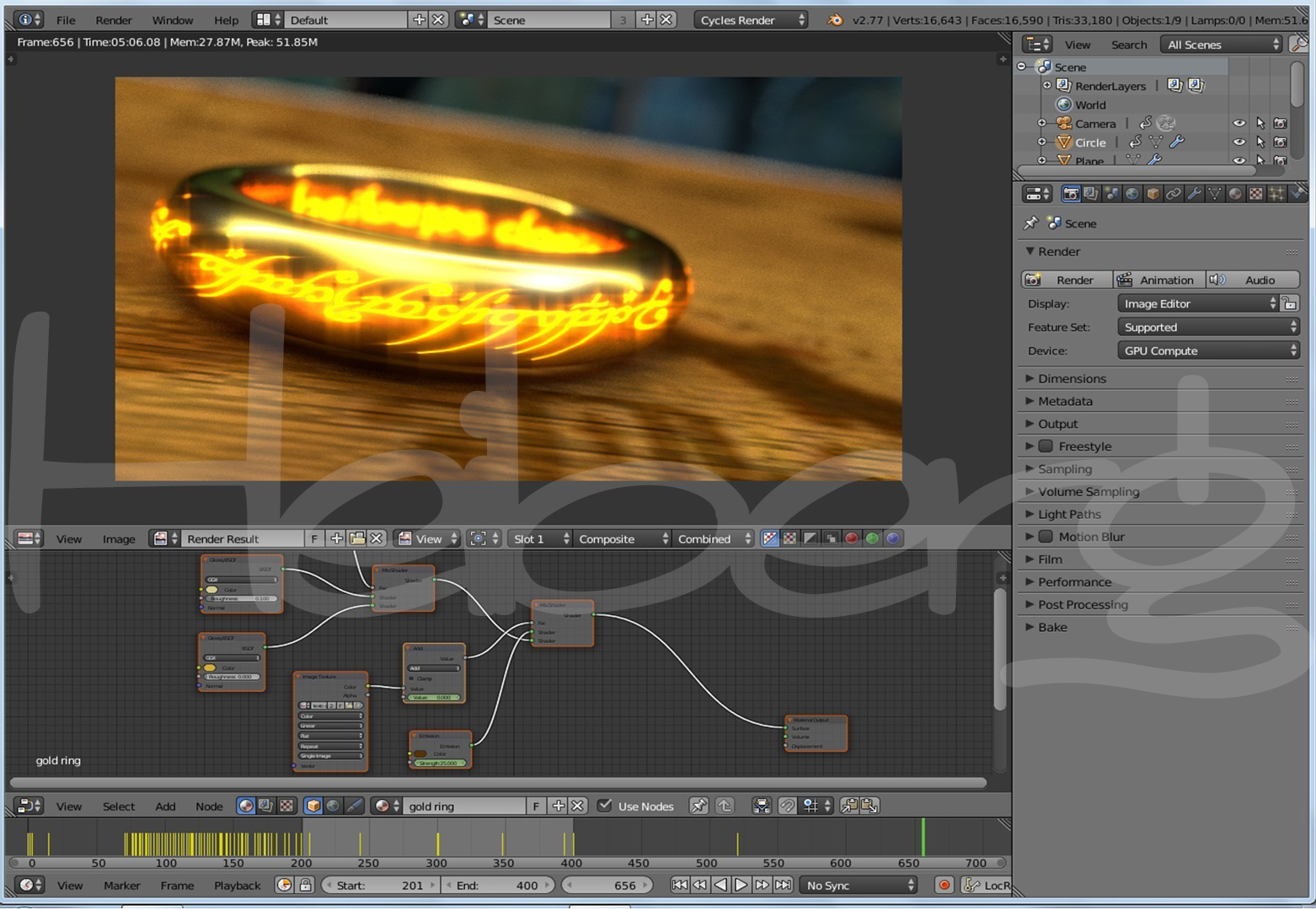Open the material properties tab
This screenshot has width=1316, height=910.
point(1235,194)
